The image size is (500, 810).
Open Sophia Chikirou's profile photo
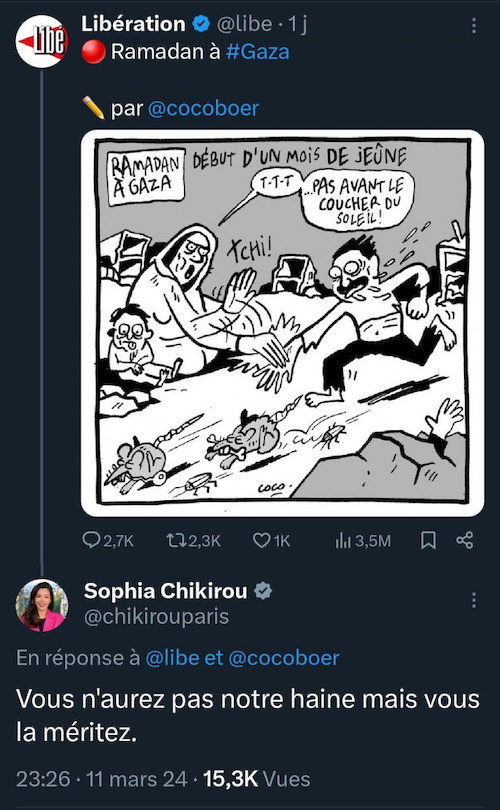(42, 605)
